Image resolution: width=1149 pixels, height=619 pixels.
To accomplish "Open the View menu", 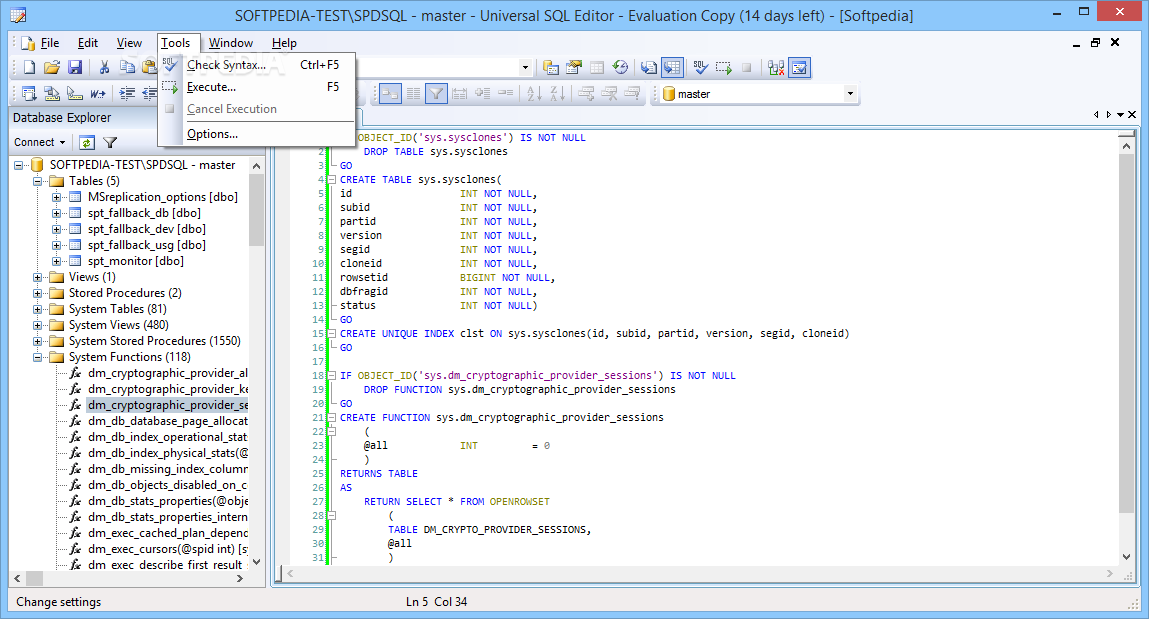I will coord(129,43).
